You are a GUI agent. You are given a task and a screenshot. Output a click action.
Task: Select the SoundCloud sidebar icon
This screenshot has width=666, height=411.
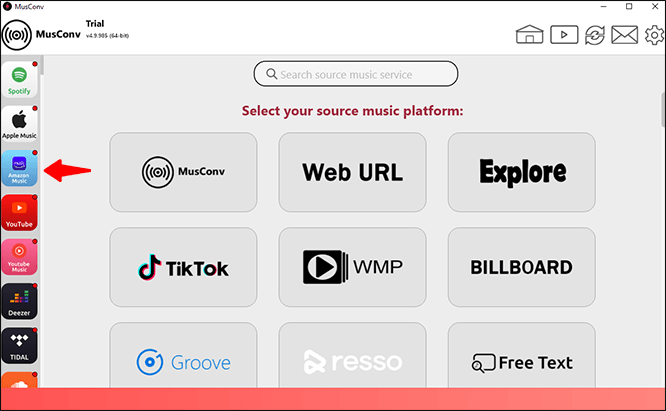(19, 380)
